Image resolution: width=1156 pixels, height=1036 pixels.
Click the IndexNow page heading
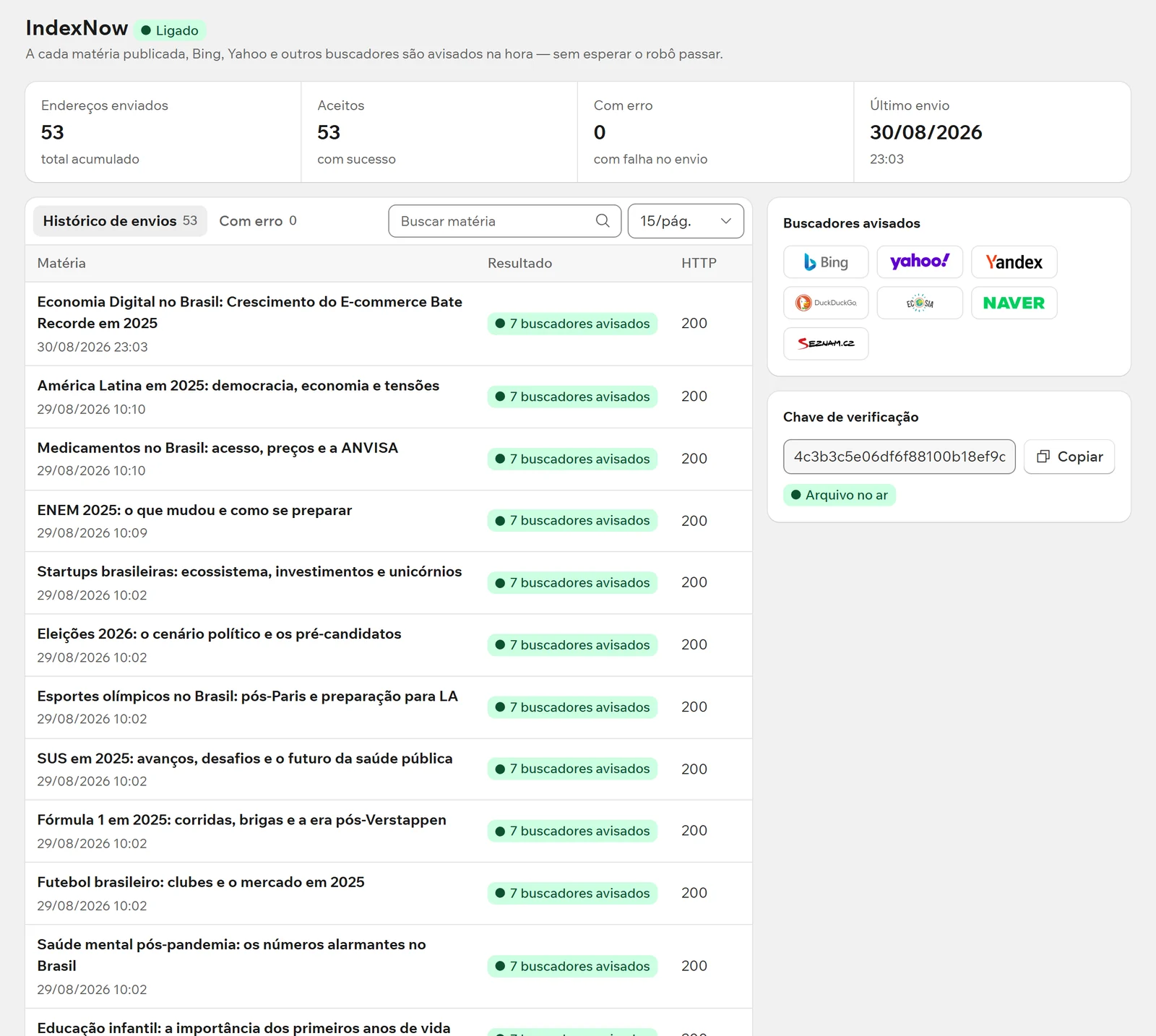pos(77,28)
